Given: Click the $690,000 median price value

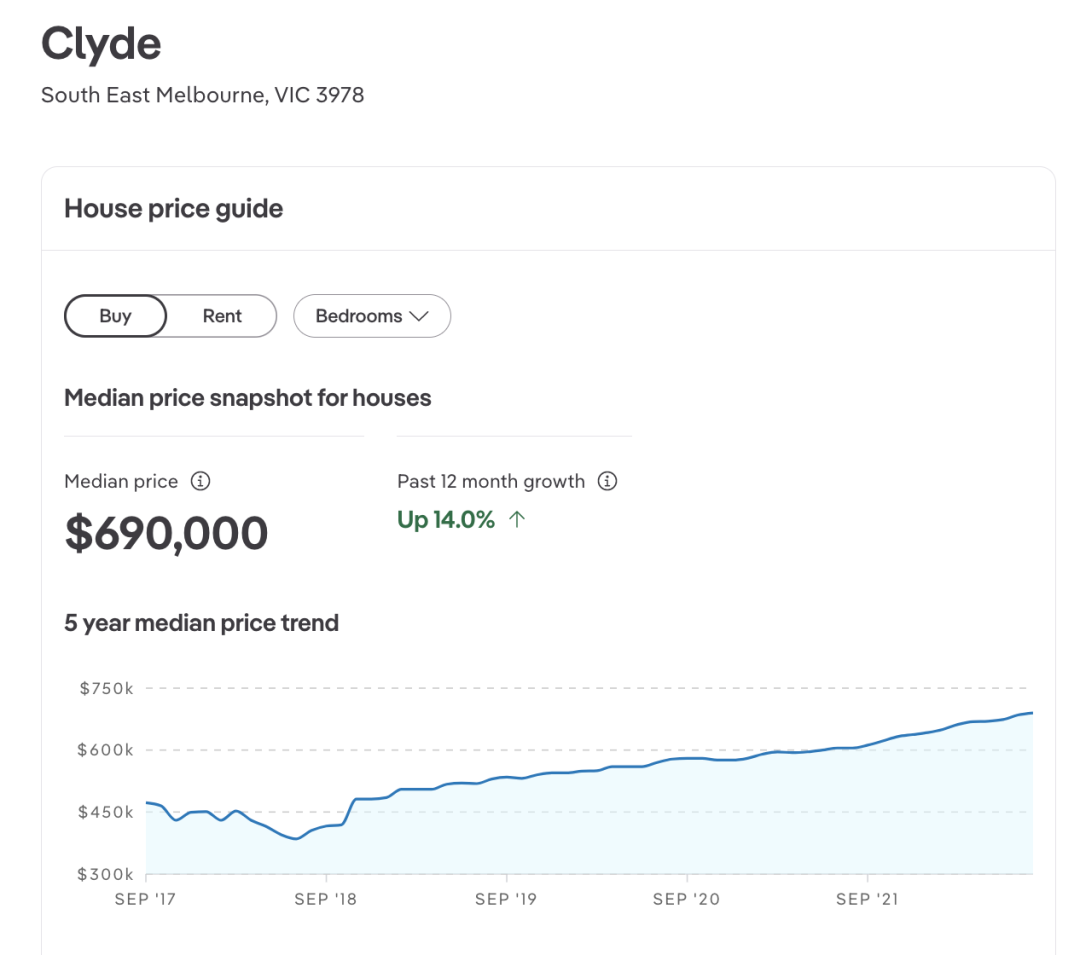Looking at the screenshot, I should (166, 533).
